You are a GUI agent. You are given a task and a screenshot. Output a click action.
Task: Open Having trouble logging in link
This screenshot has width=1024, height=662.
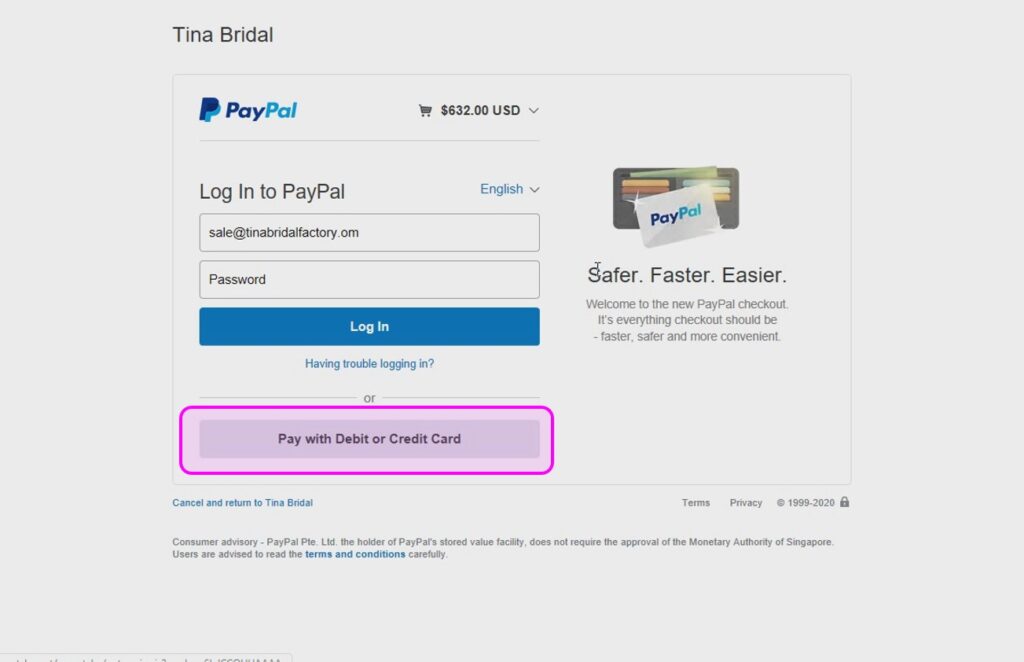pos(370,364)
